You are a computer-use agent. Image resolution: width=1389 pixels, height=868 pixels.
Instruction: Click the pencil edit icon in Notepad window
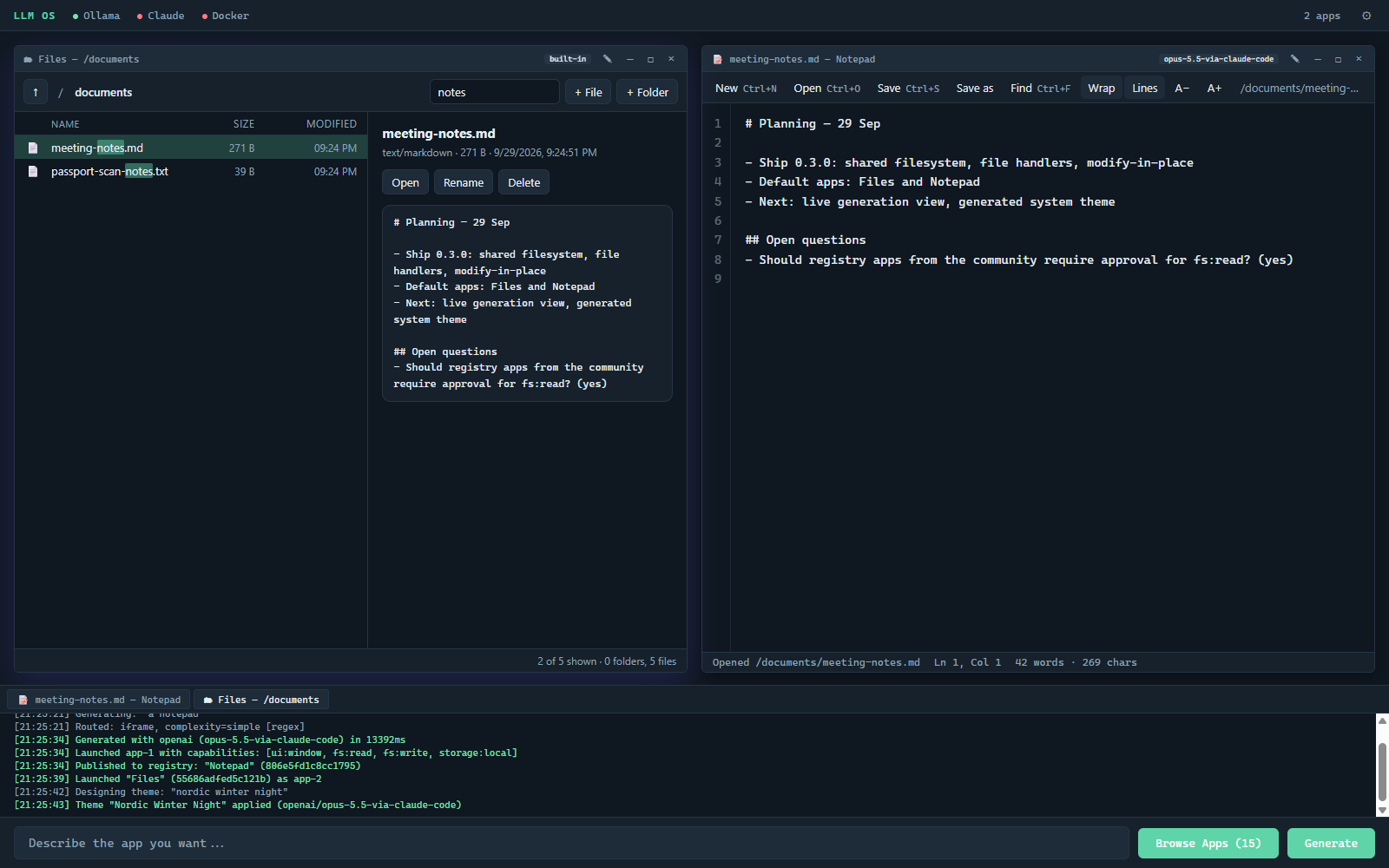pyautogui.click(x=1295, y=59)
